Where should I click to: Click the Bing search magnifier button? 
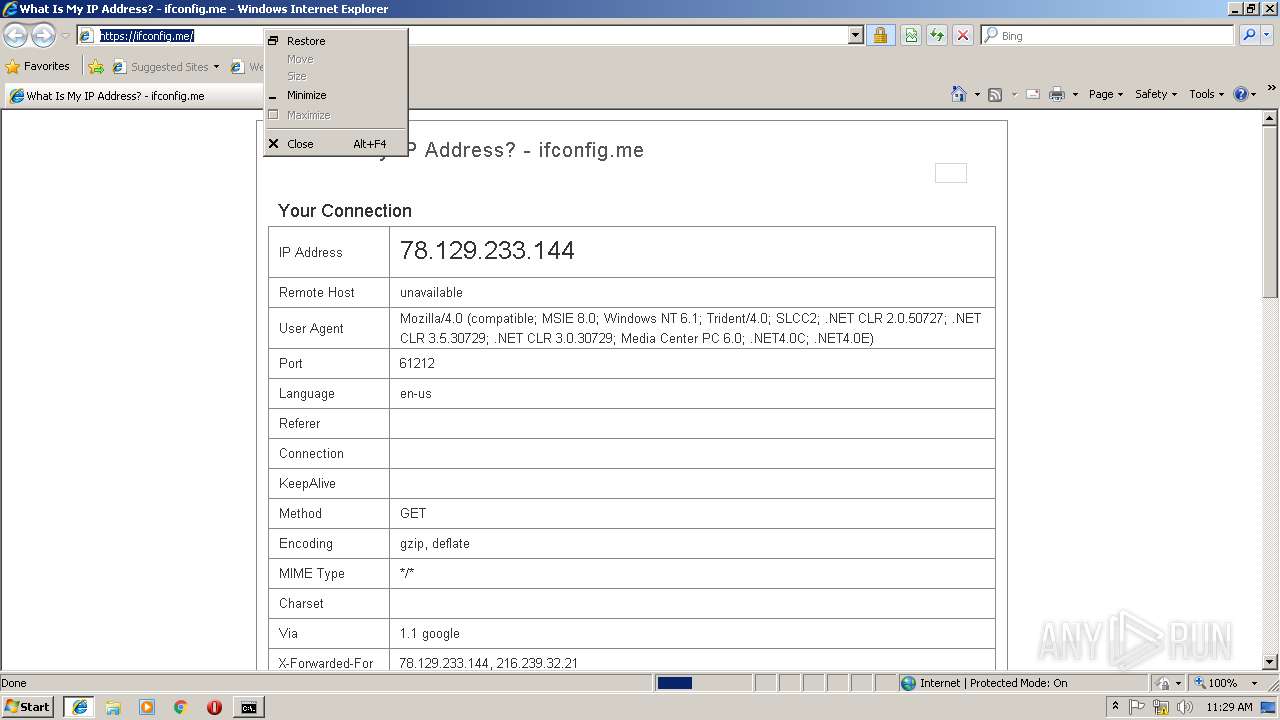[x=1249, y=35]
